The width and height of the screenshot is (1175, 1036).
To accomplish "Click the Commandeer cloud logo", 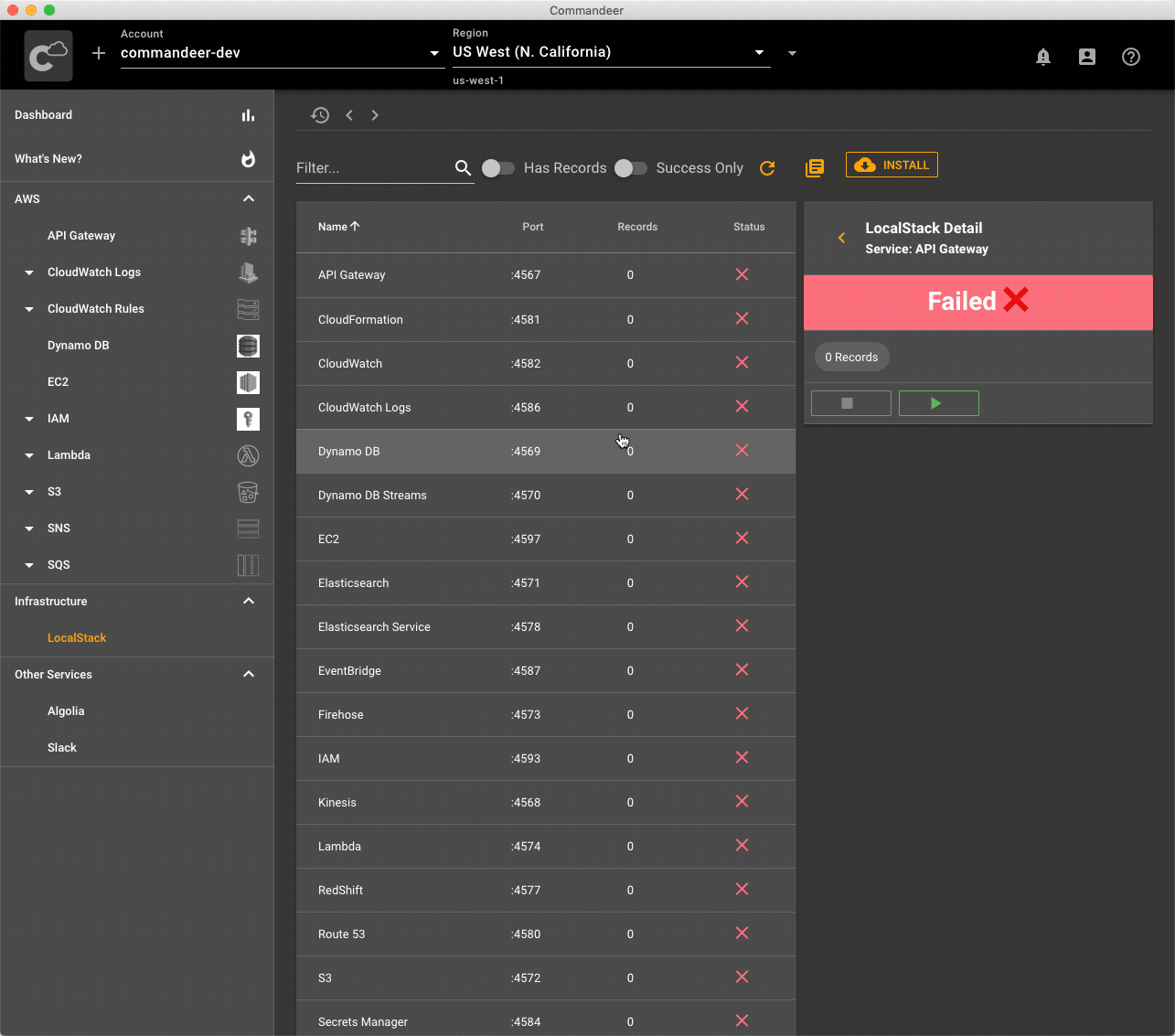I will [48, 56].
